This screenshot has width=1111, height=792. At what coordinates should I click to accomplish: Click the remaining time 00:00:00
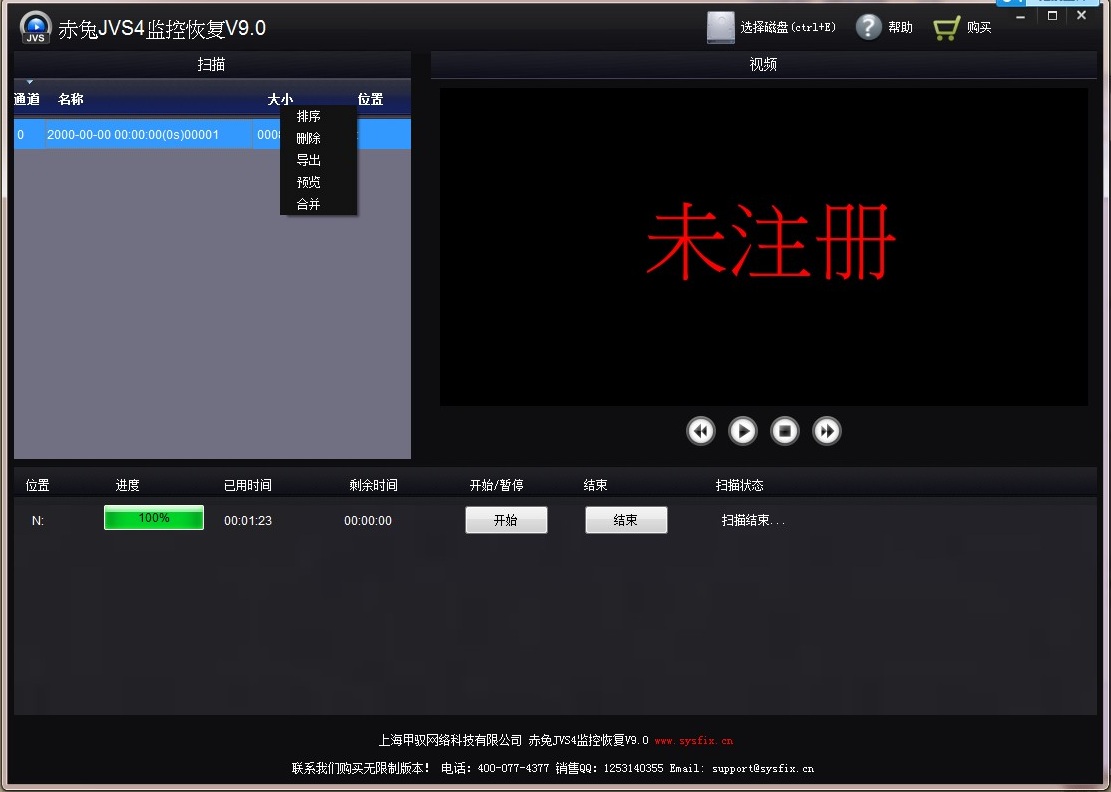click(x=368, y=521)
